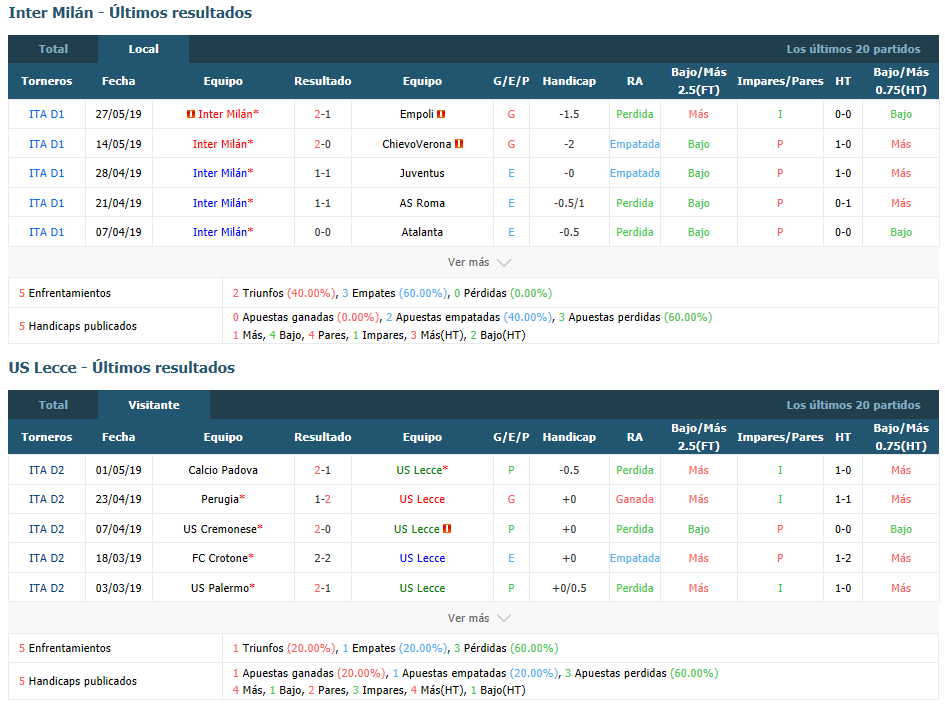Click the 2-2 result of FC Crotone match
This screenshot has width=945, height=707.
pos(322,558)
